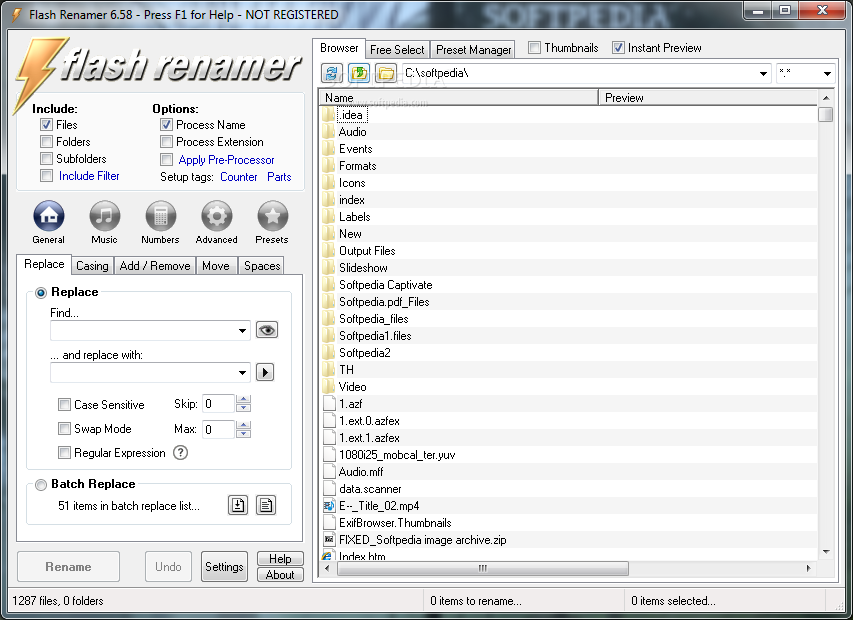Click the go up one folder icon
This screenshot has height=620, width=853.
[x=359, y=73]
